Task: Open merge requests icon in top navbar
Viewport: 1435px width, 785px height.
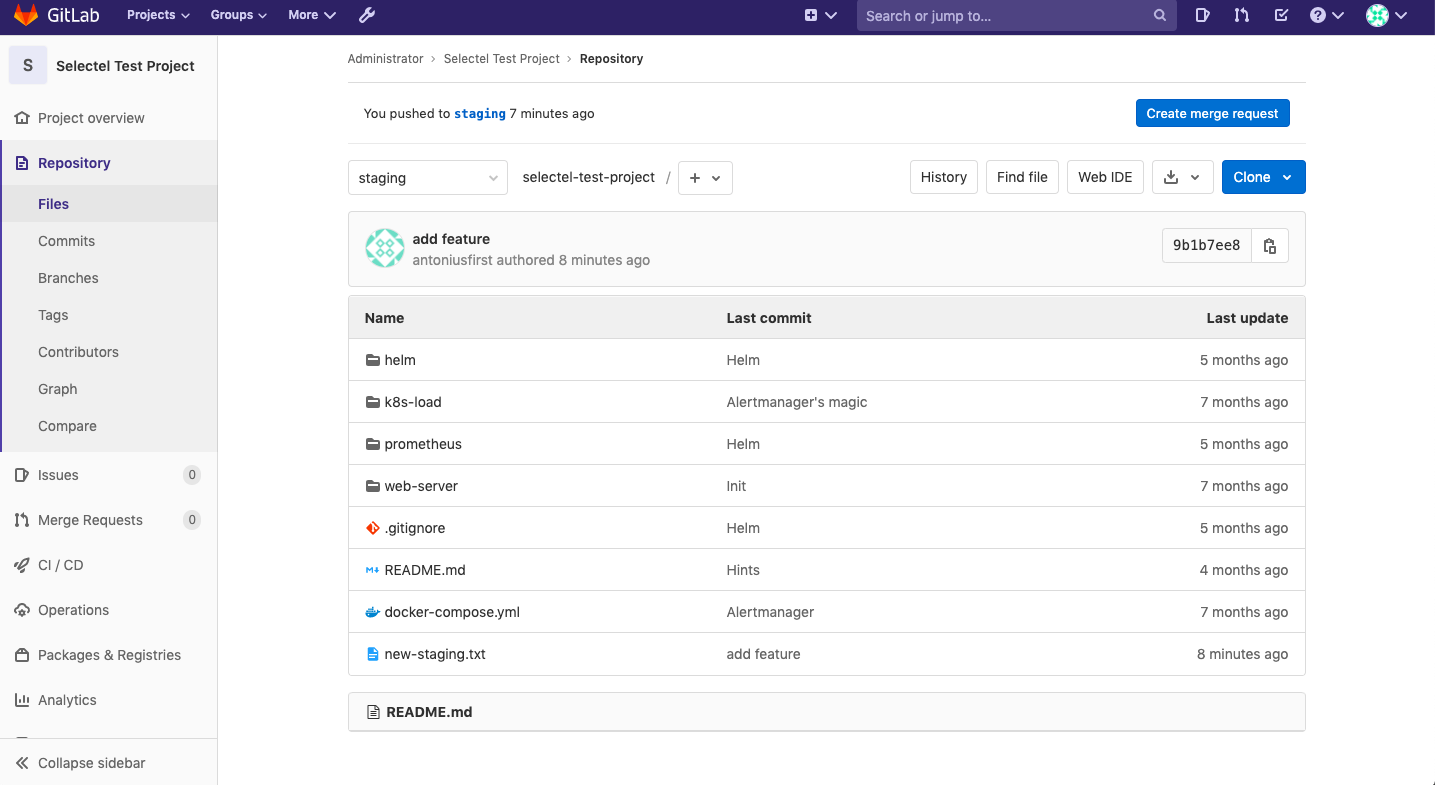Action: pos(1242,15)
